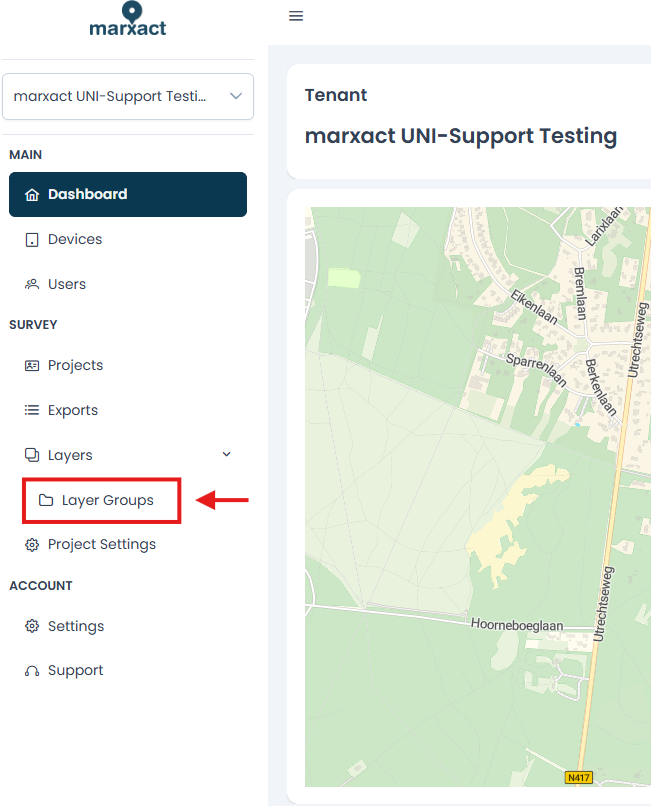Open the Layer Groups menu item
This screenshot has width=651, height=806.
102,501
